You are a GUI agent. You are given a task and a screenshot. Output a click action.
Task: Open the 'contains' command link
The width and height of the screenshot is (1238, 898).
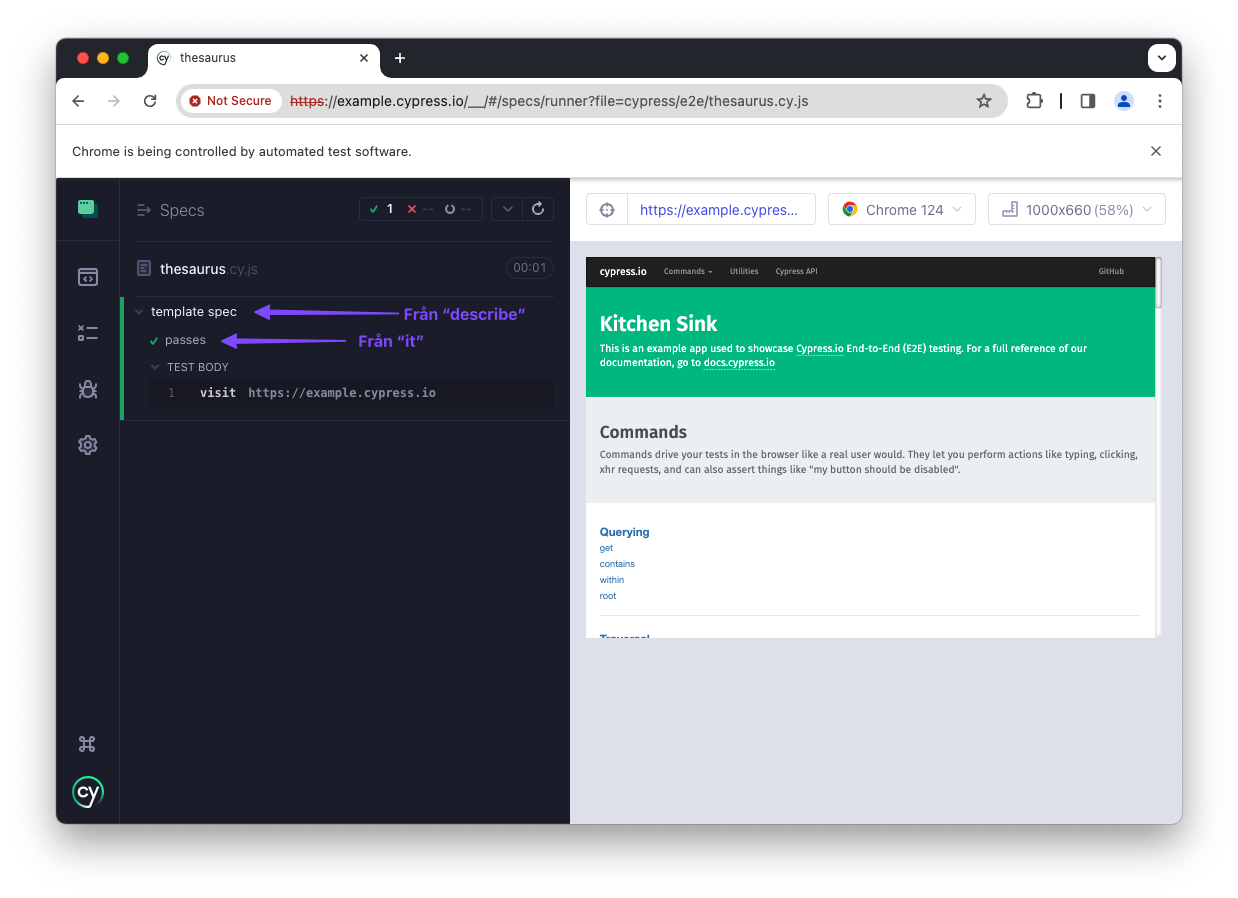point(617,564)
